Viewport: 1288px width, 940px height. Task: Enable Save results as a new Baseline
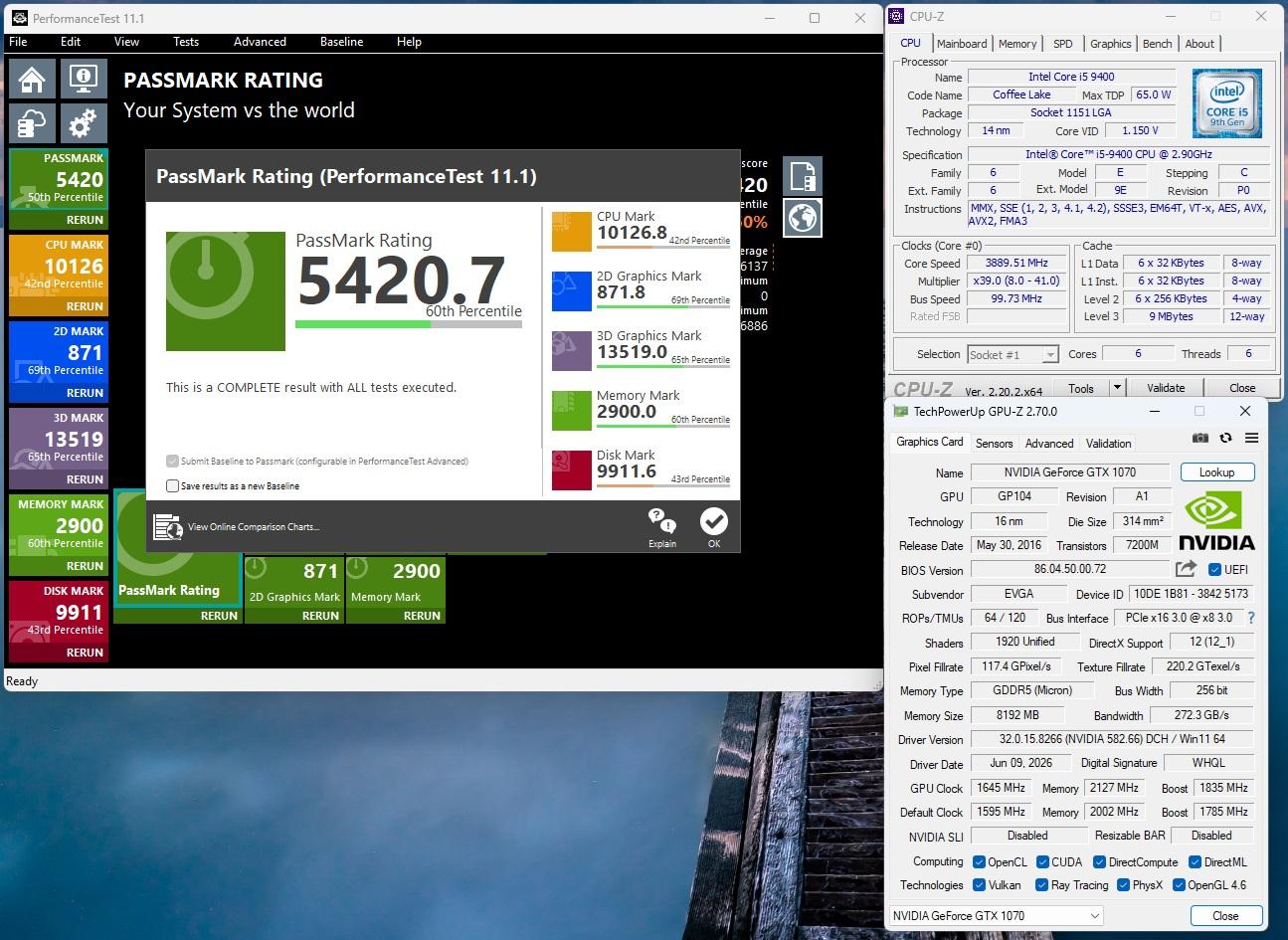[x=173, y=486]
